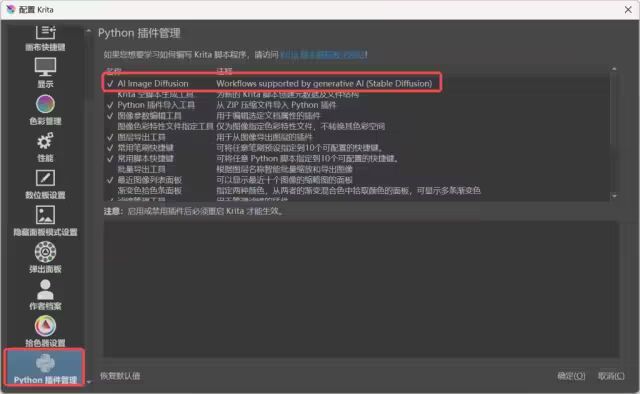This screenshot has width=640, height=394.
Task: Select the Python 插件管理 sidebar entry
Action: [x=44, y=368]
